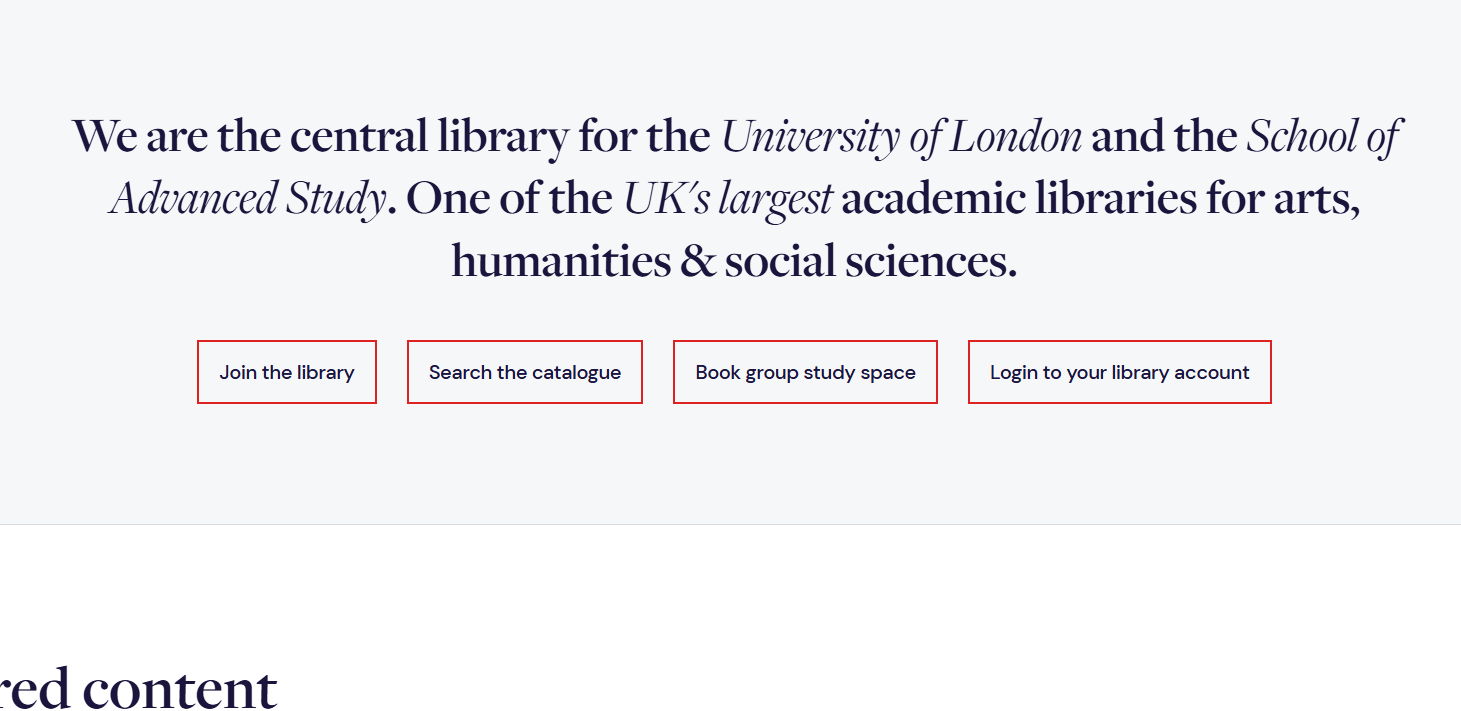Click the partially visible content heading
The image size is (1461, 711).
coord(138,689)
